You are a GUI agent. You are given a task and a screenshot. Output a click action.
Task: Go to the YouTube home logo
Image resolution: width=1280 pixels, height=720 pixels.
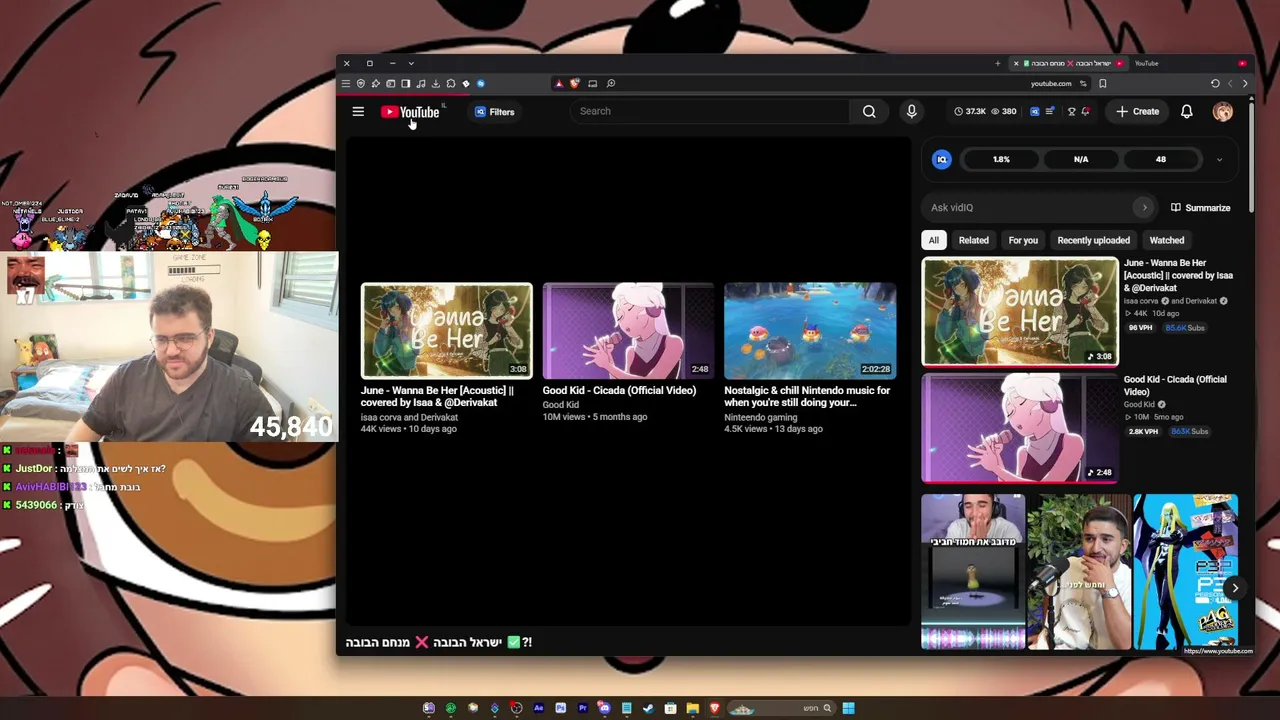click(x=410, y=112)
